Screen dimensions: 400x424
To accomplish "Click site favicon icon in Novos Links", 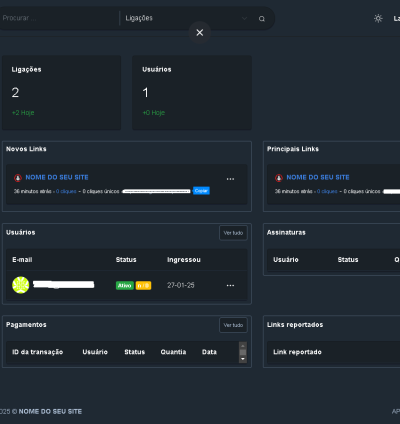I will click(18, 178).
